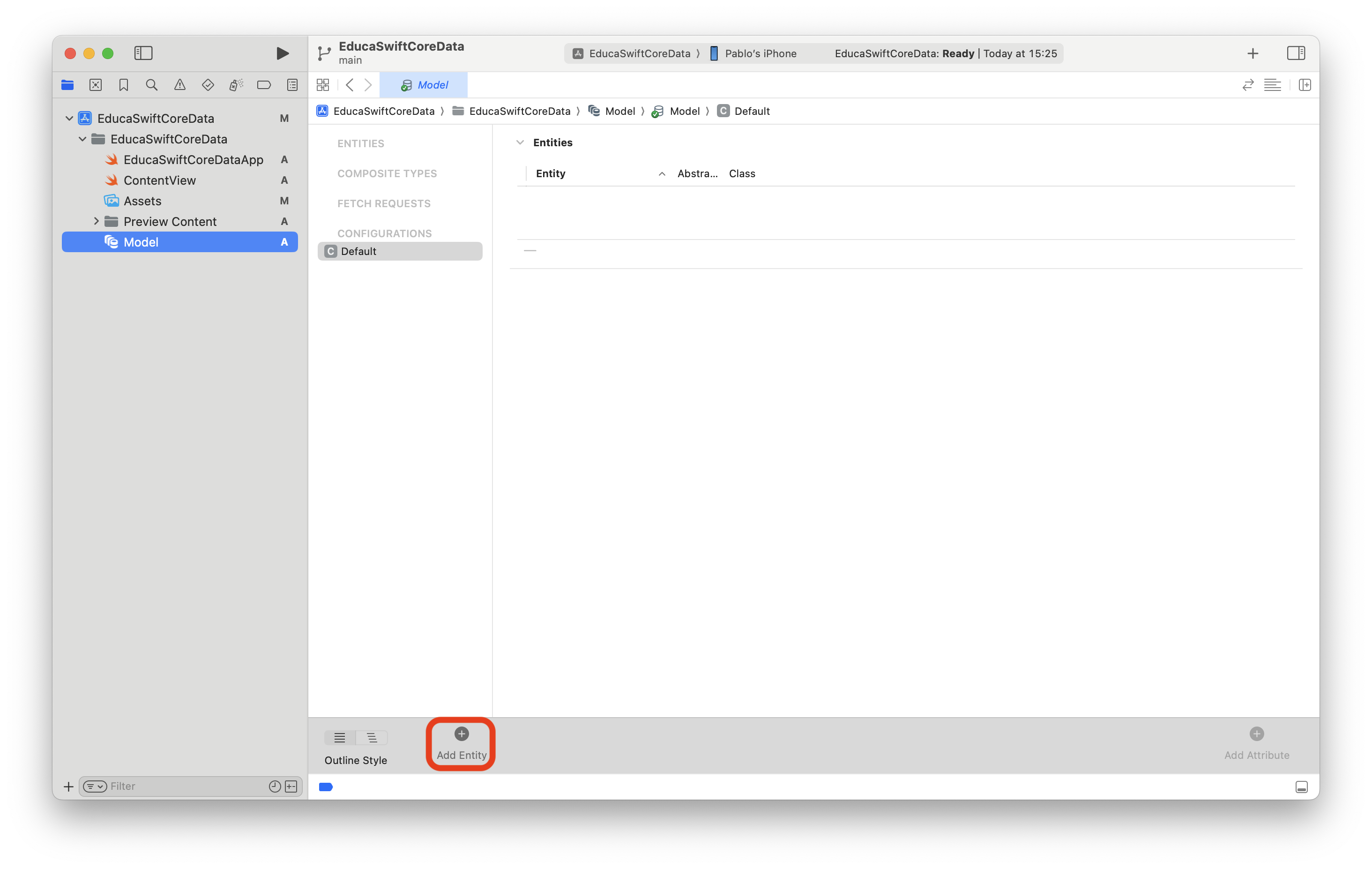
Task: Toggle the debug area at bottom right
Action: click(1301, 787)
